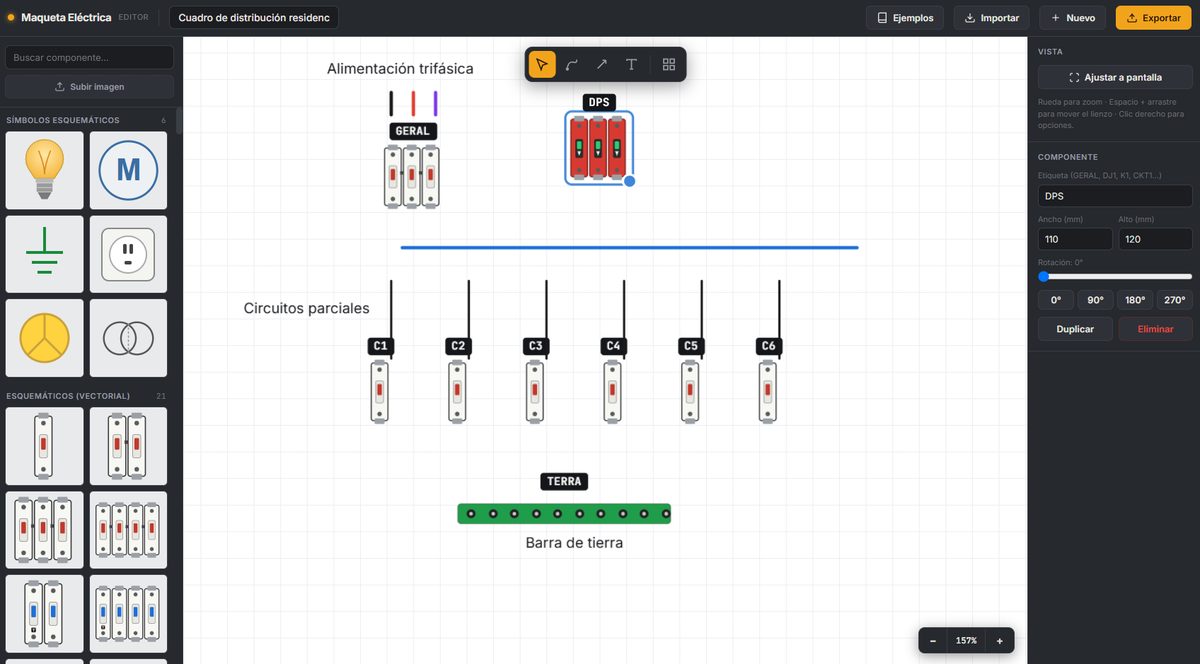Click the zoom in plus button
This screenshot has height=664, width=1200.
coord(999,640)
